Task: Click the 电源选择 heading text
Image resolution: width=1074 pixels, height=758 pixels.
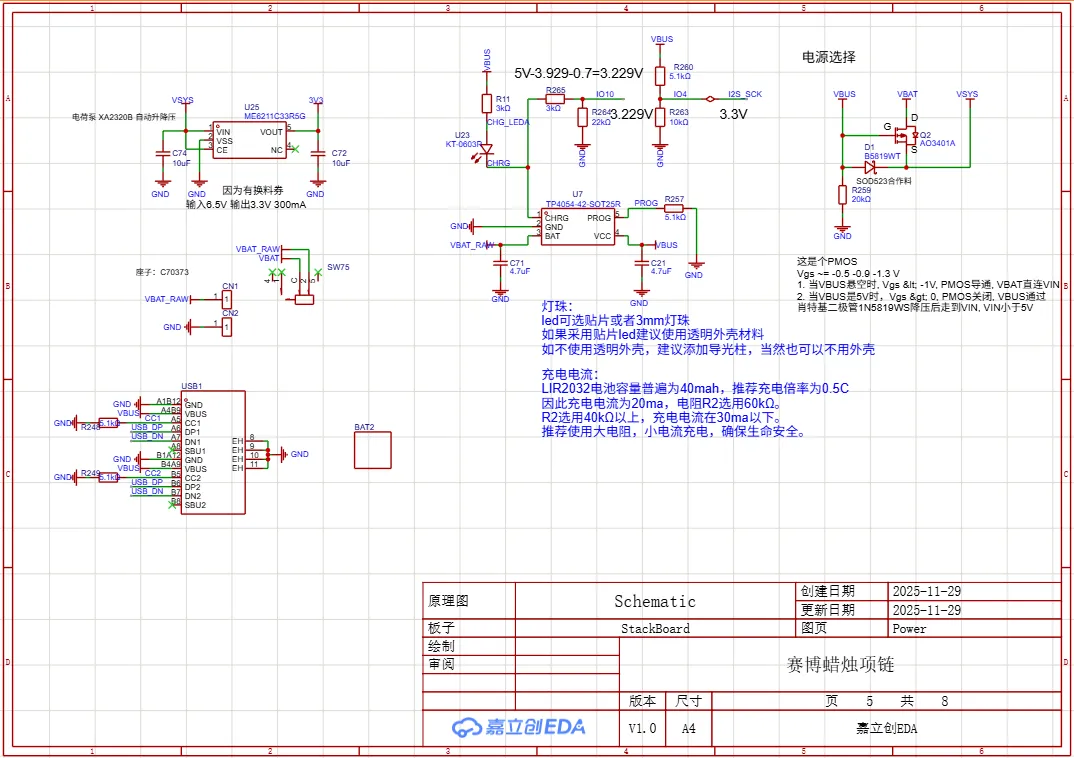Action: click(829, 57)
